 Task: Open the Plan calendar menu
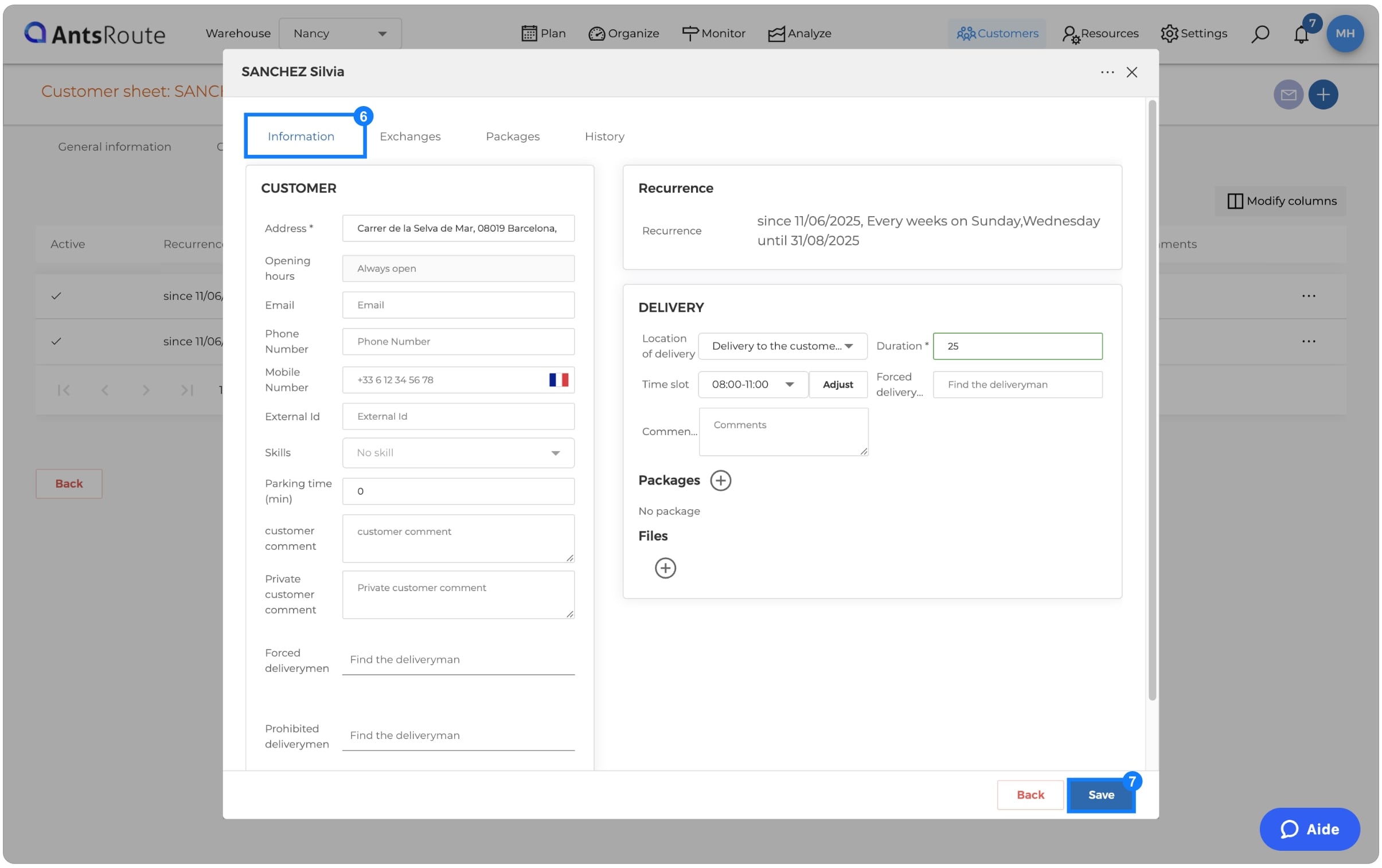(x=543, y=33)
